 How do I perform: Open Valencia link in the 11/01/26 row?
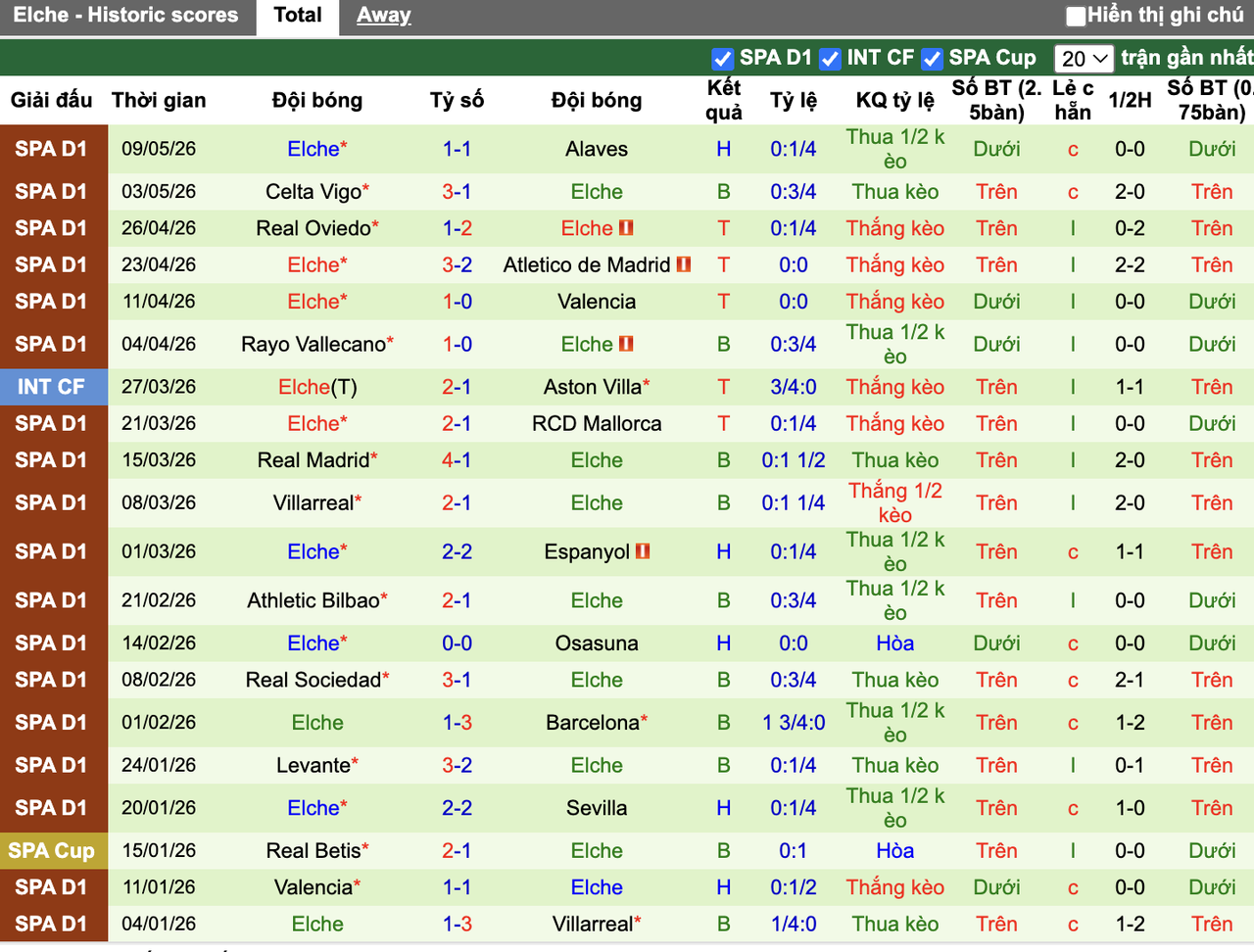pyautogui.click(x=313, y=887)
